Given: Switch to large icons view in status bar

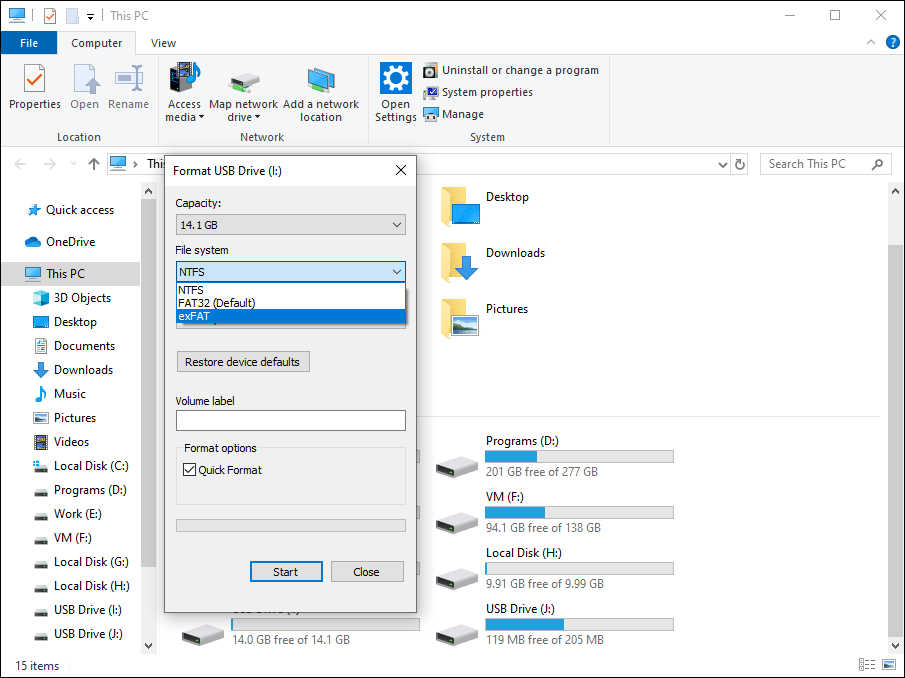Looking at the screenshot, I should tap(889, 665).
